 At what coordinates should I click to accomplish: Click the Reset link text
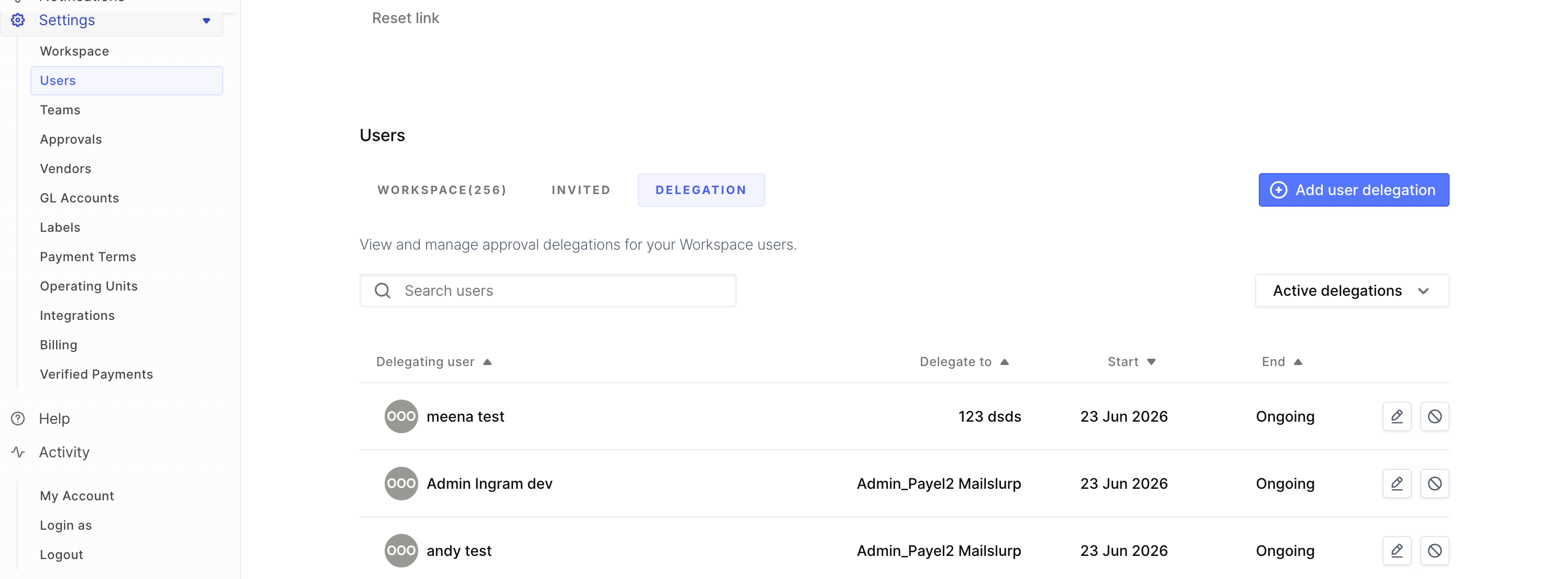[406, 18]
